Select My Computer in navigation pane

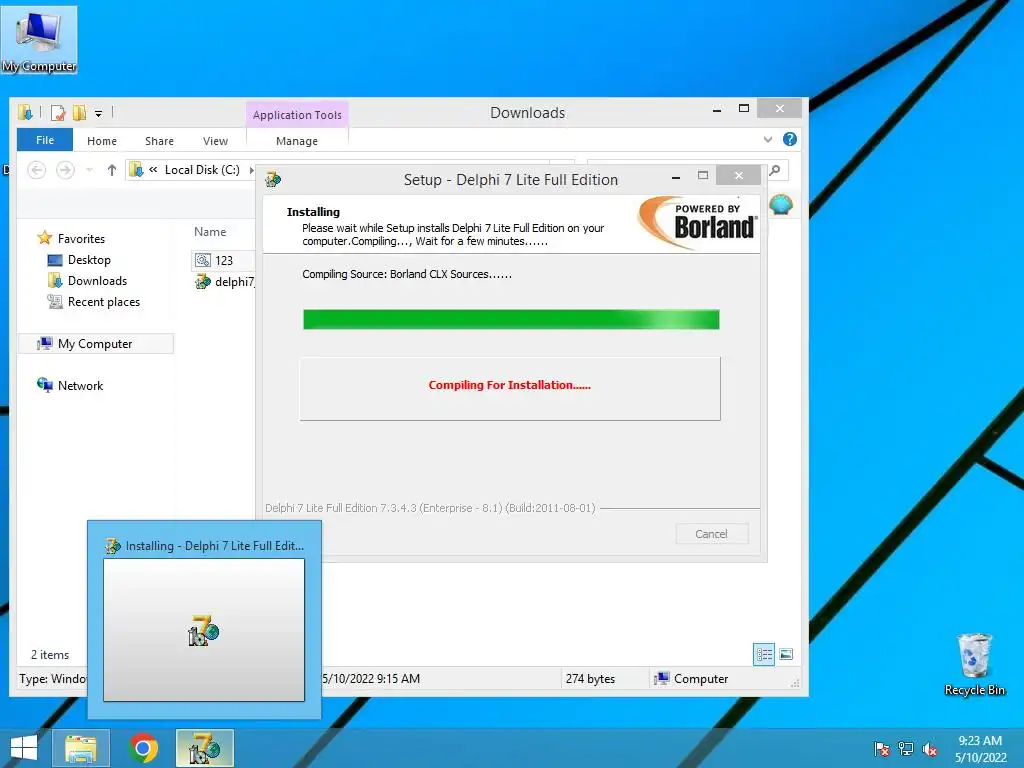click(95, 344)
